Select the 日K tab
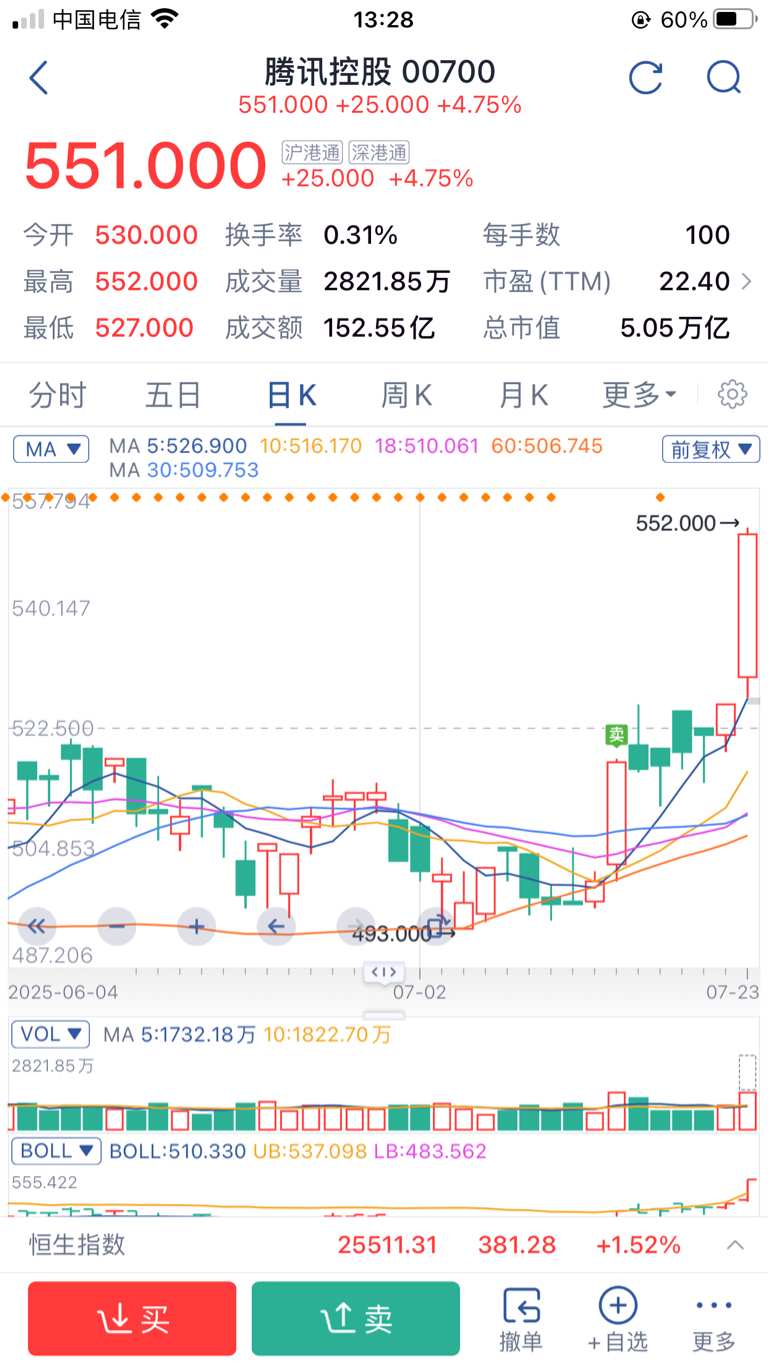Viewport: 768px width, 1366px height. (292, 395)
